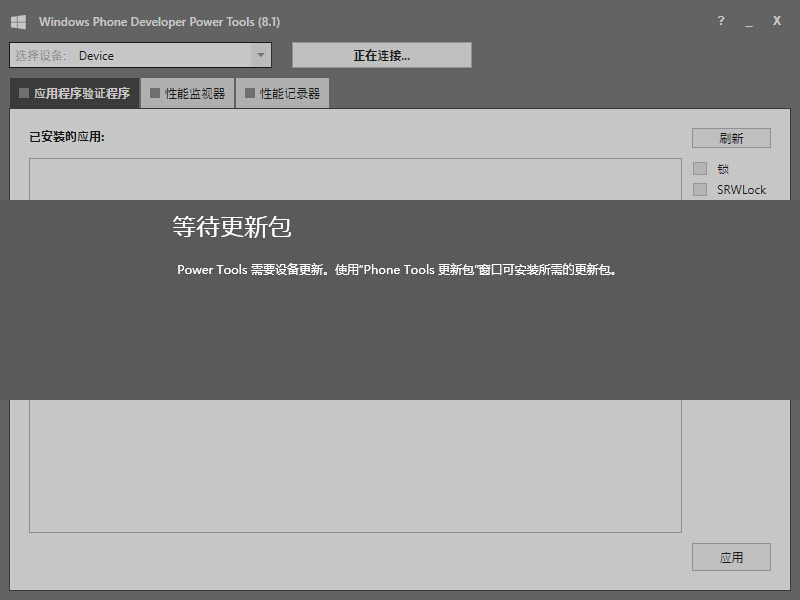Enable the 锁 checkbox
The height and width of the screenshot is (600, 800).
(700, 169)
